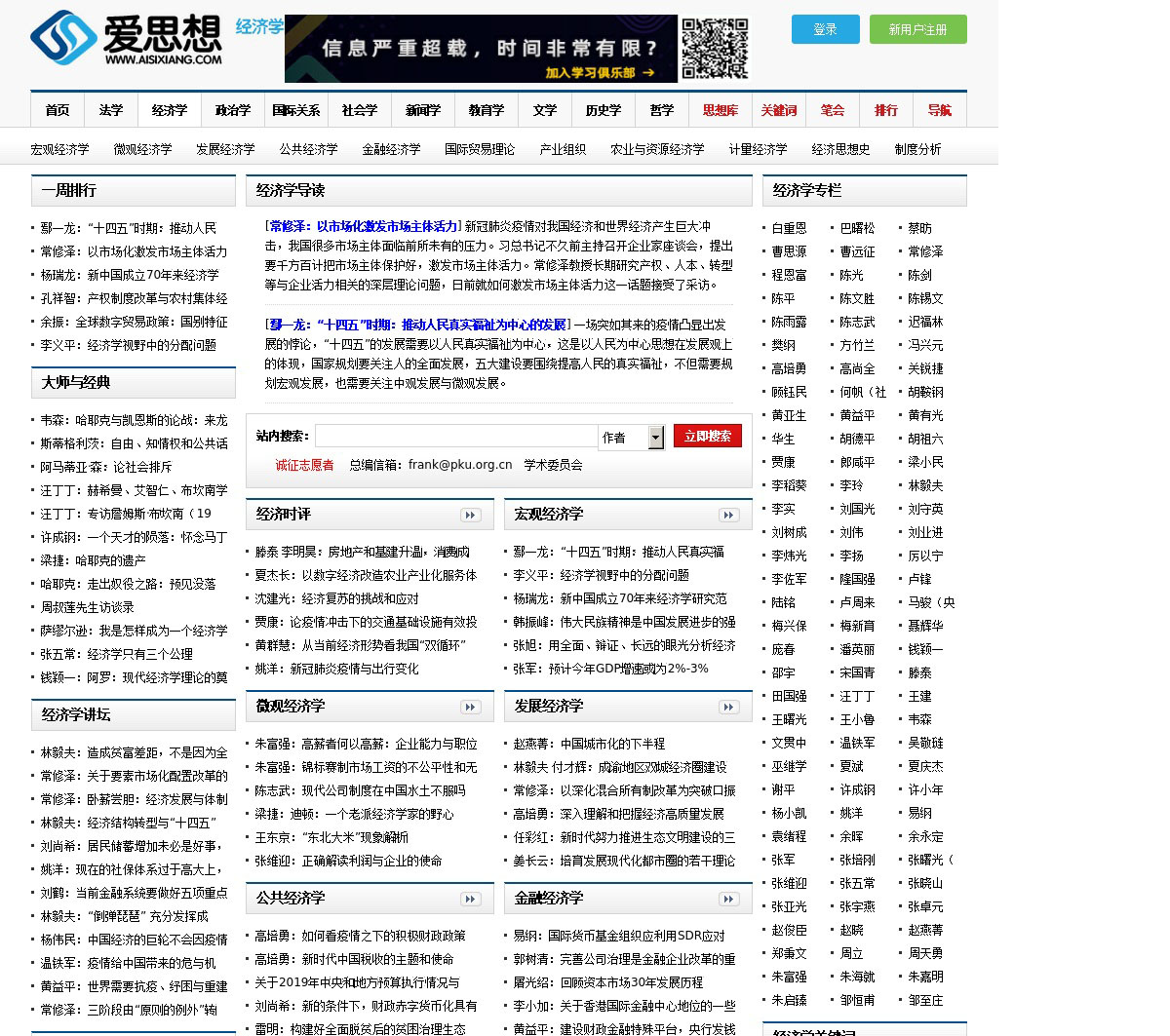Image resolution: width=1170 pixels, height=1036 pixels.
Task: Click the 站内搜索 text input field
Action: (455, 437)
